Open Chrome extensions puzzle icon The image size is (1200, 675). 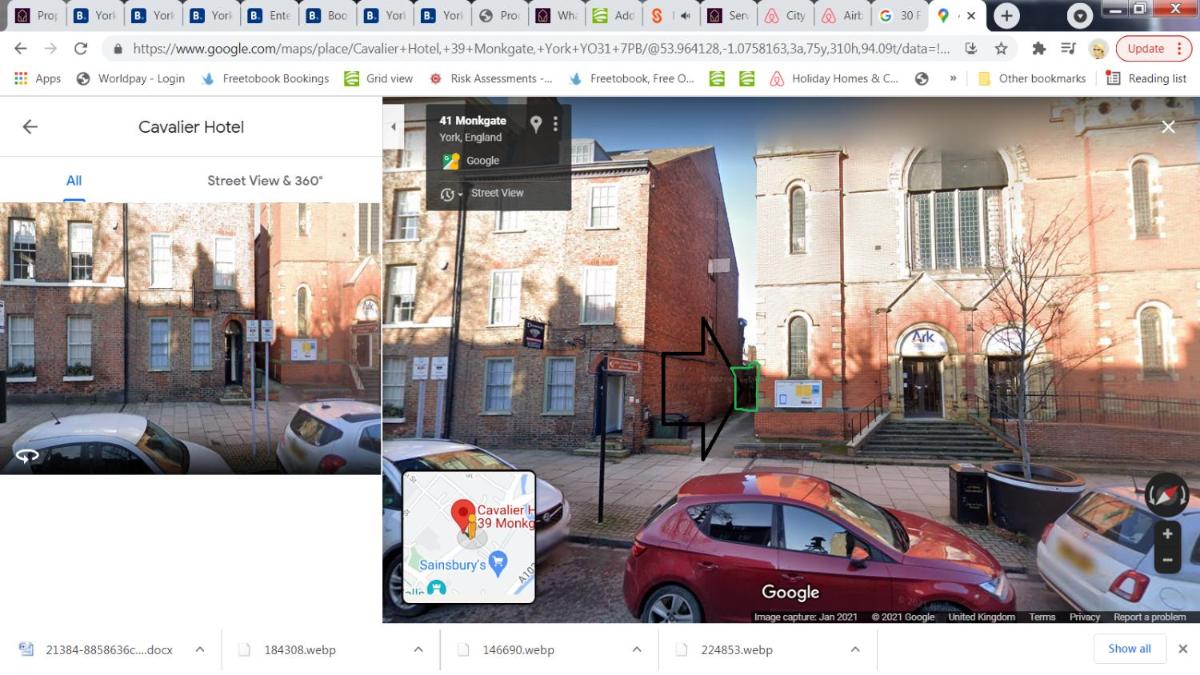[1039, 48]
